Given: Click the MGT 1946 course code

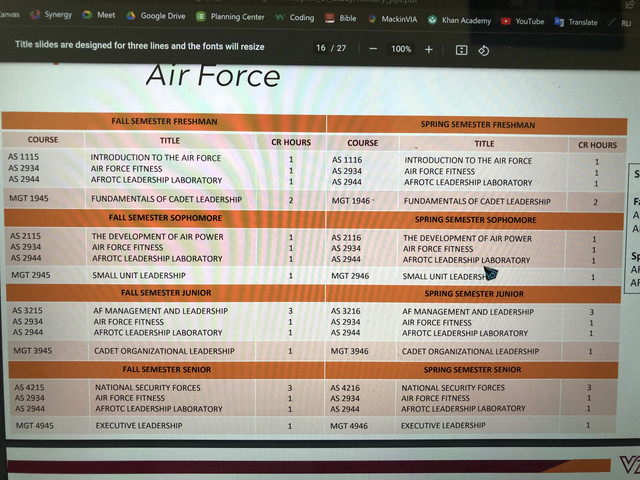Looking at the screenshot, I should 351,201.
